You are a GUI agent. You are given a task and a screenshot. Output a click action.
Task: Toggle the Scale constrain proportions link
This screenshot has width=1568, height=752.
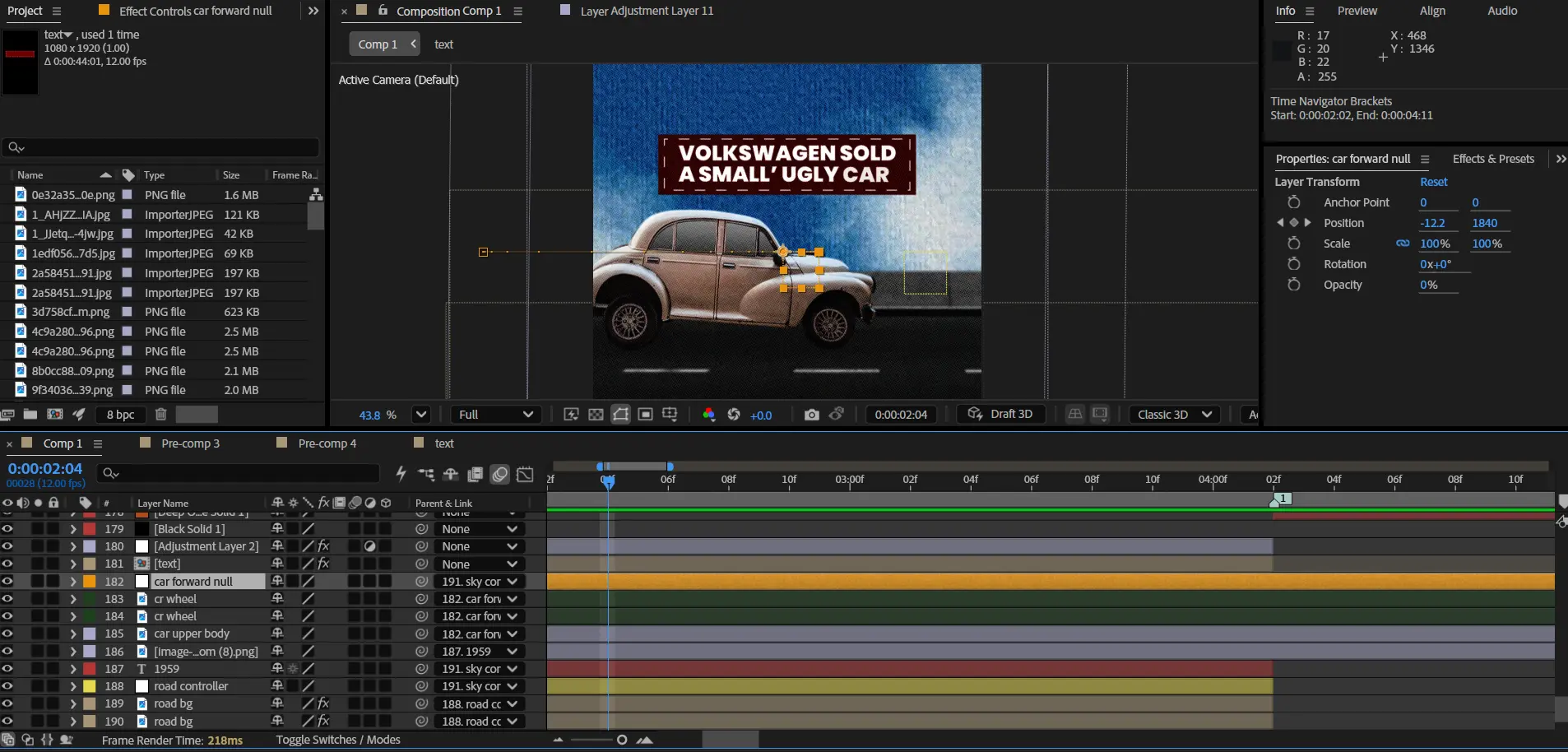point(1403,244)
